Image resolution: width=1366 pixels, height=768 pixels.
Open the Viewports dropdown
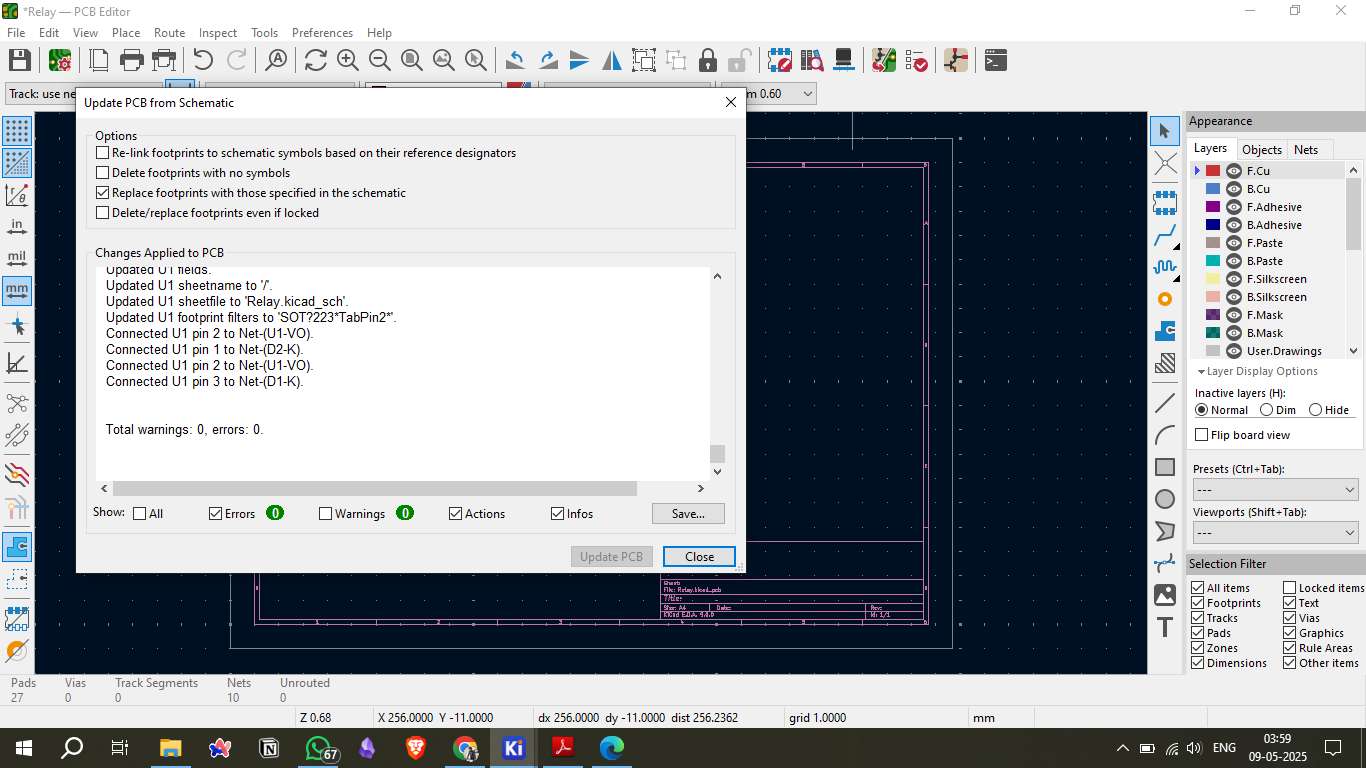click(1275, 533)
